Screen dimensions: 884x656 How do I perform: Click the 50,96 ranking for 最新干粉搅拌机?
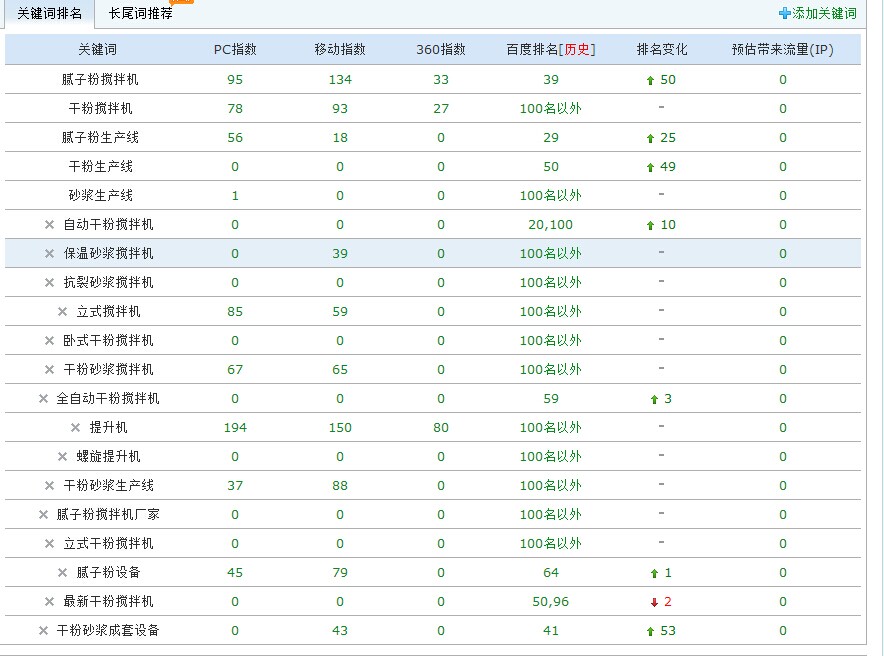click(x=550, y=602)
